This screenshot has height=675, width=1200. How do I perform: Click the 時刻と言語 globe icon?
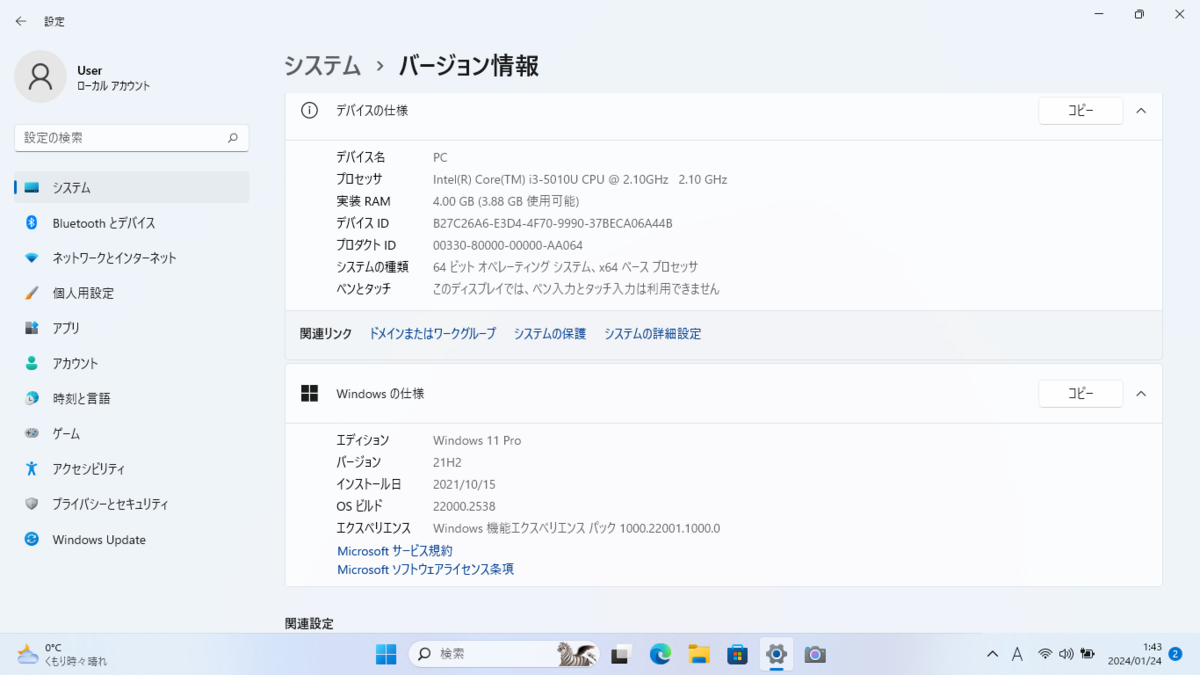[32, 398]
